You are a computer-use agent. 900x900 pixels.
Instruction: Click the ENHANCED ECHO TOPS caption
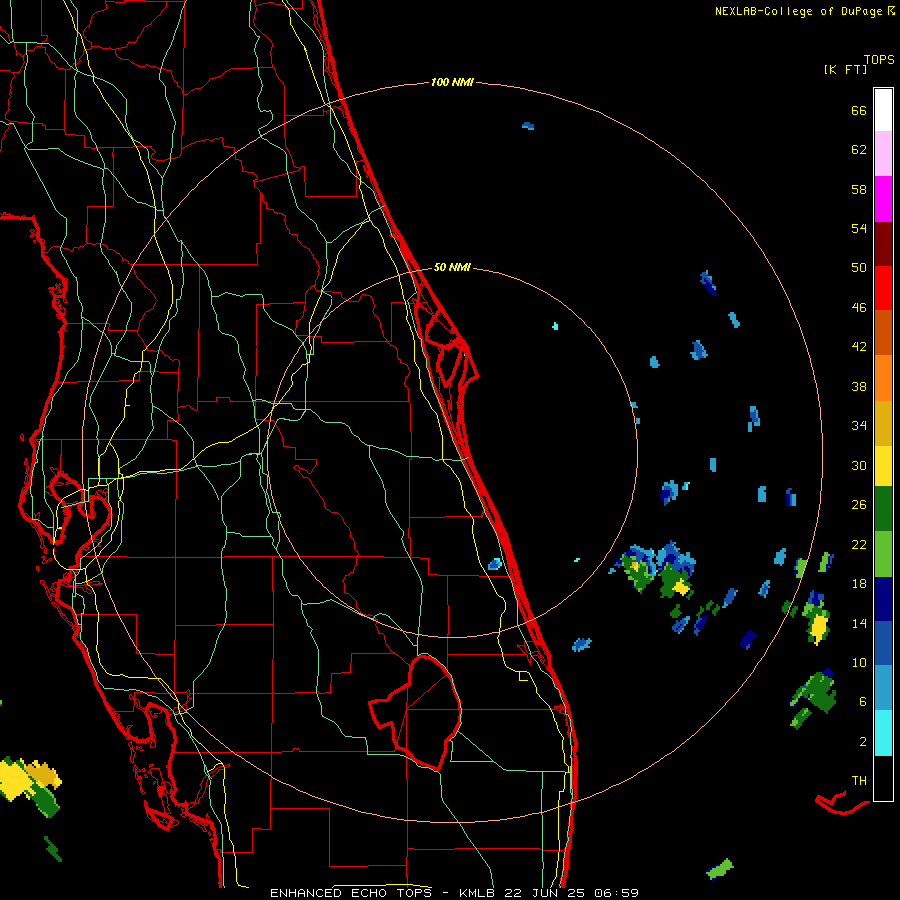[x=350, y=893]
